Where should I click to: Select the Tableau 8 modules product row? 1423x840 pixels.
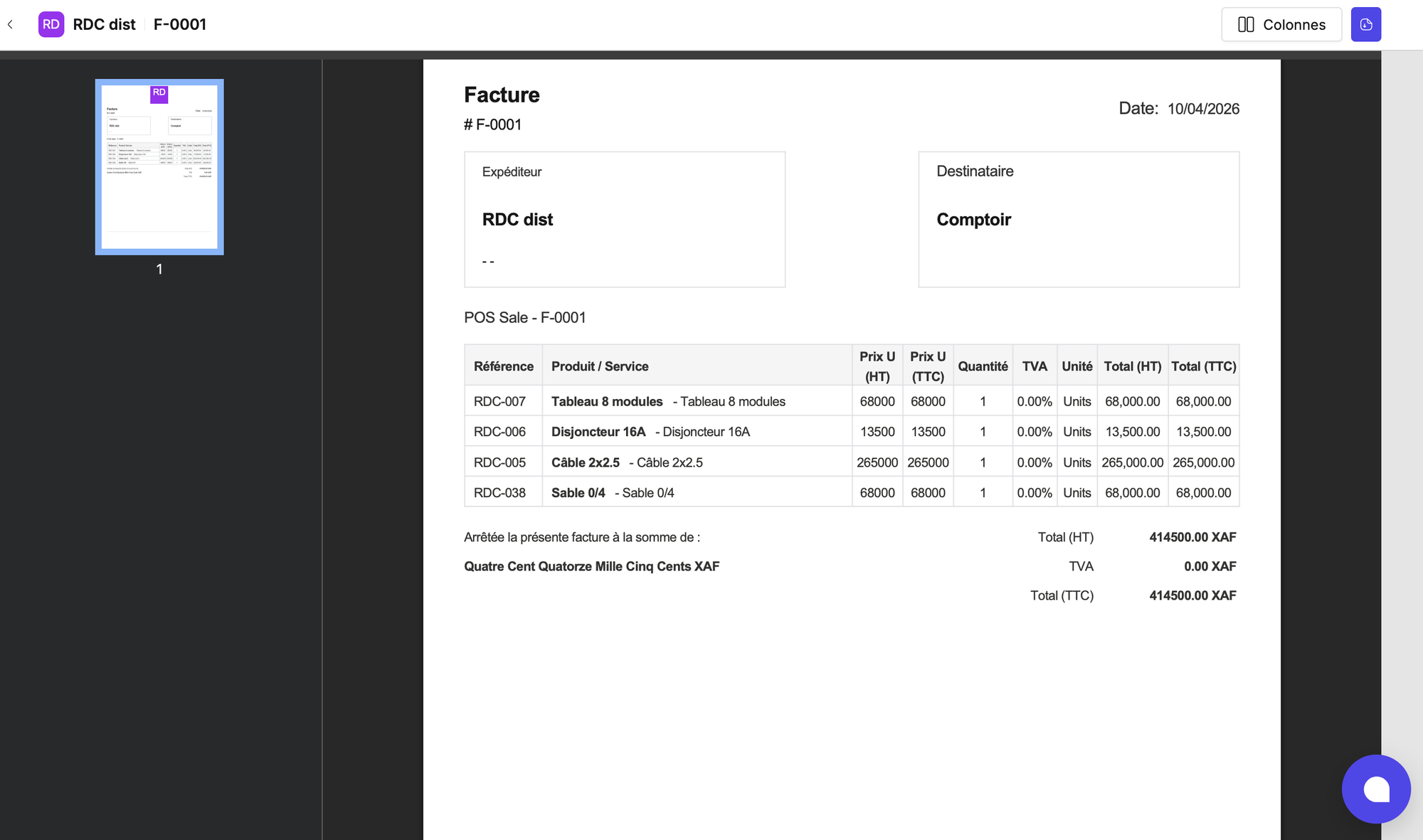tap(607, 402)
